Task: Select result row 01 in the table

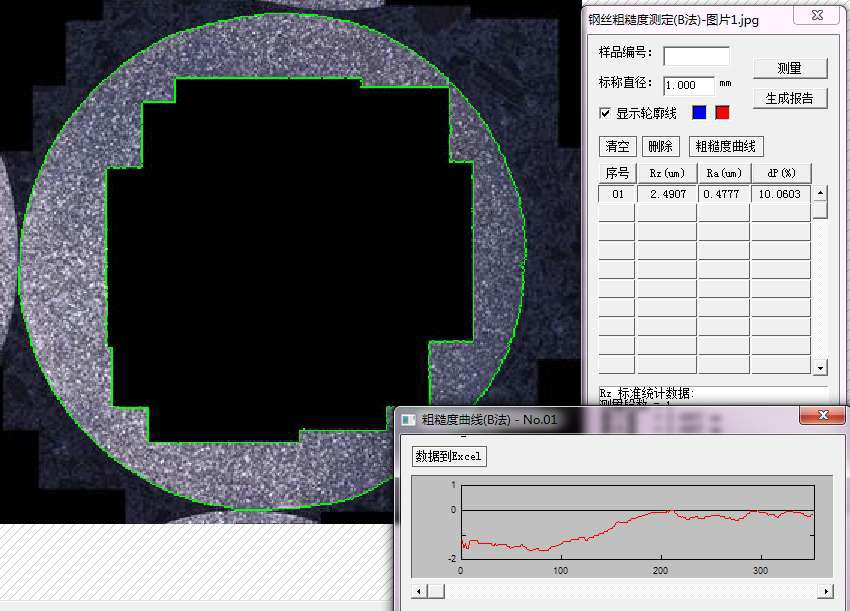Action: point(704,194)
